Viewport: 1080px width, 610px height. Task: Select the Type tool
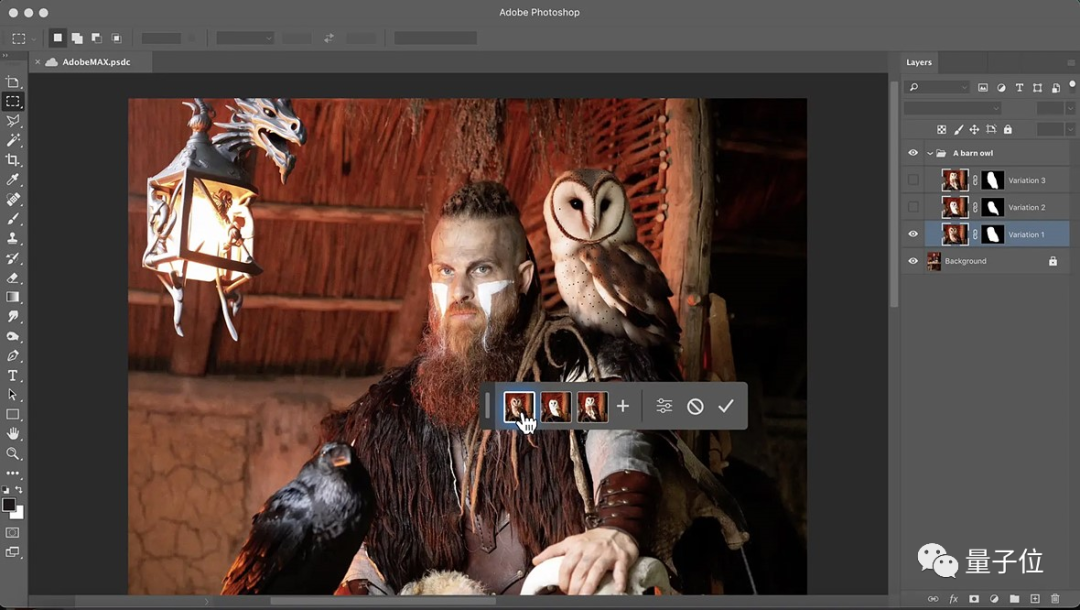coord(13,376)
